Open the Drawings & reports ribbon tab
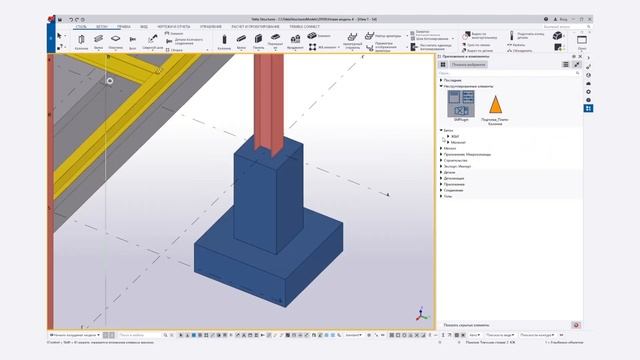Image resolution: width=640 pixels, height=360 pixels. (174, 27)
